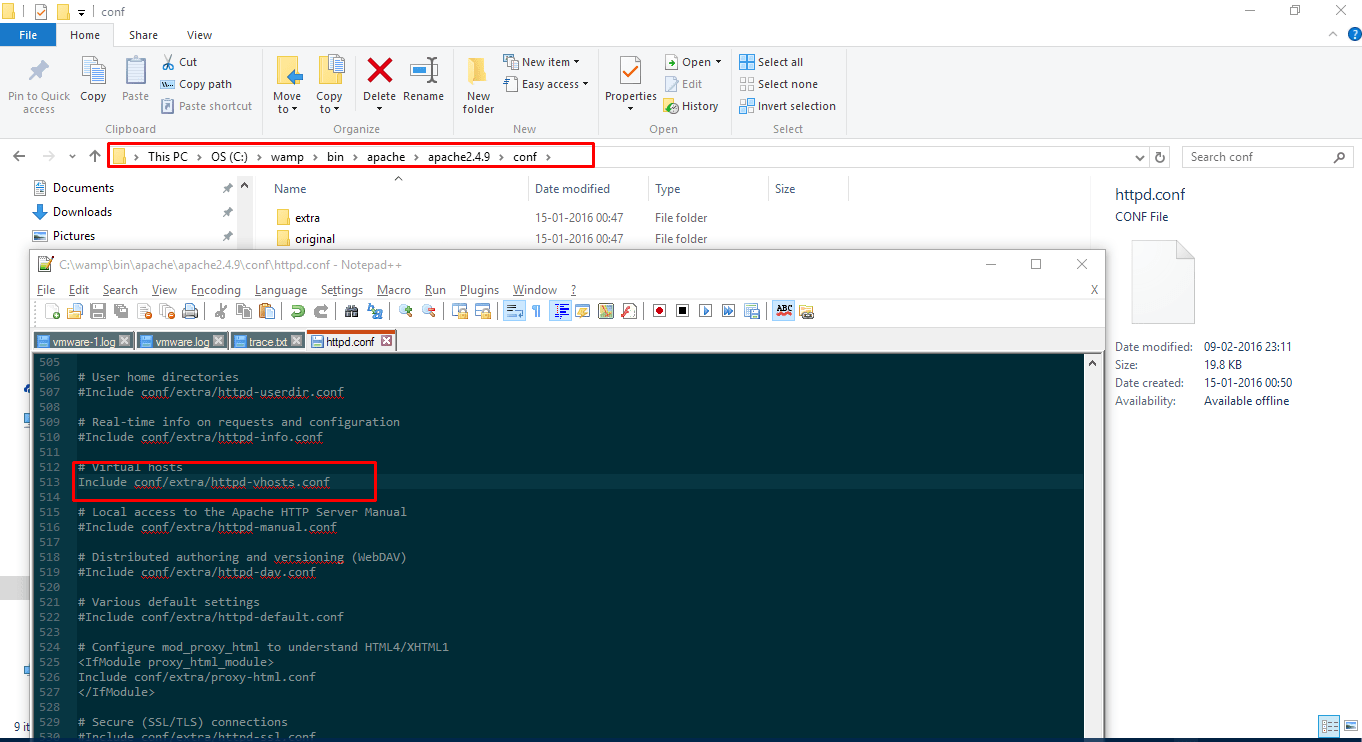Click the Print icon in Notepad++ toolbar
The image size is (1362, 742).
click(190, 311)
